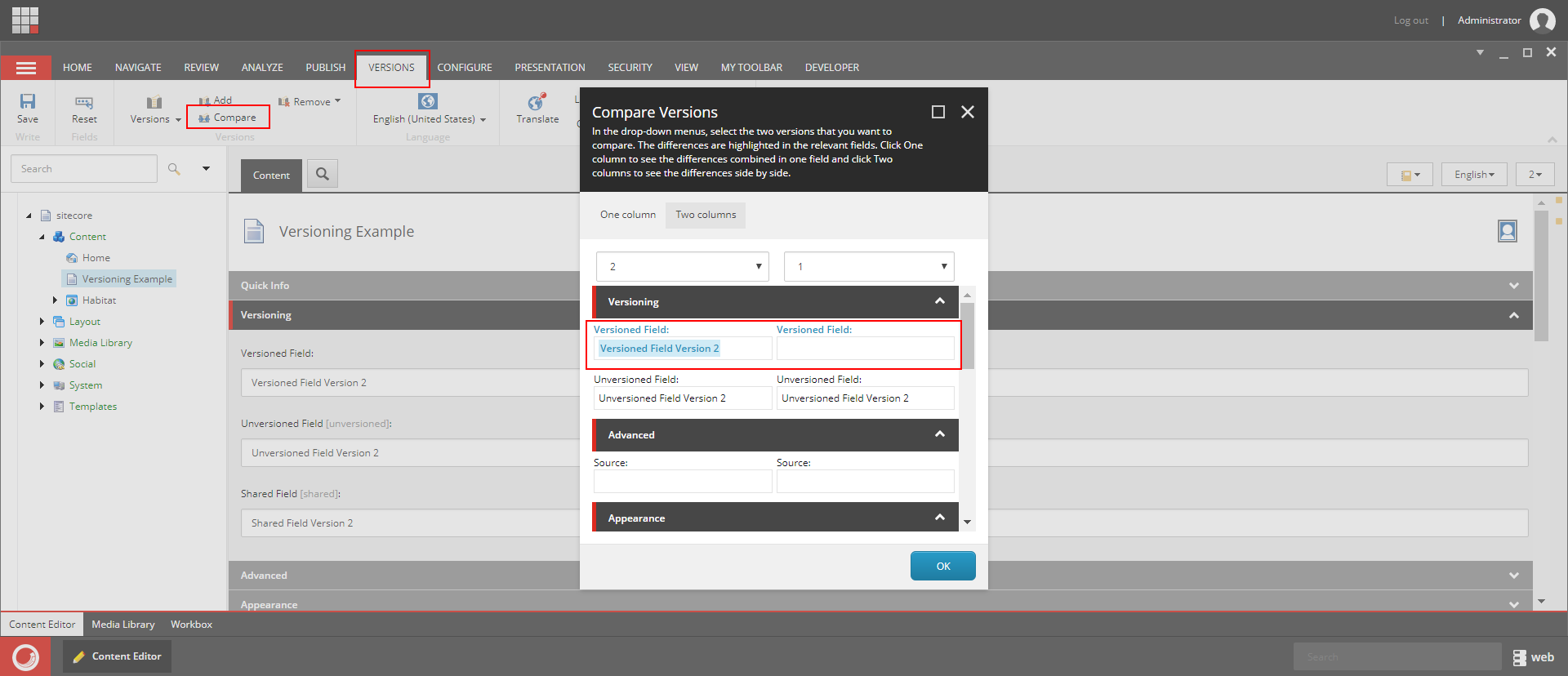The image size is (1568, 676).
Task: Open the NAVIGATE ribbon tab
Action: coord(138,68)
